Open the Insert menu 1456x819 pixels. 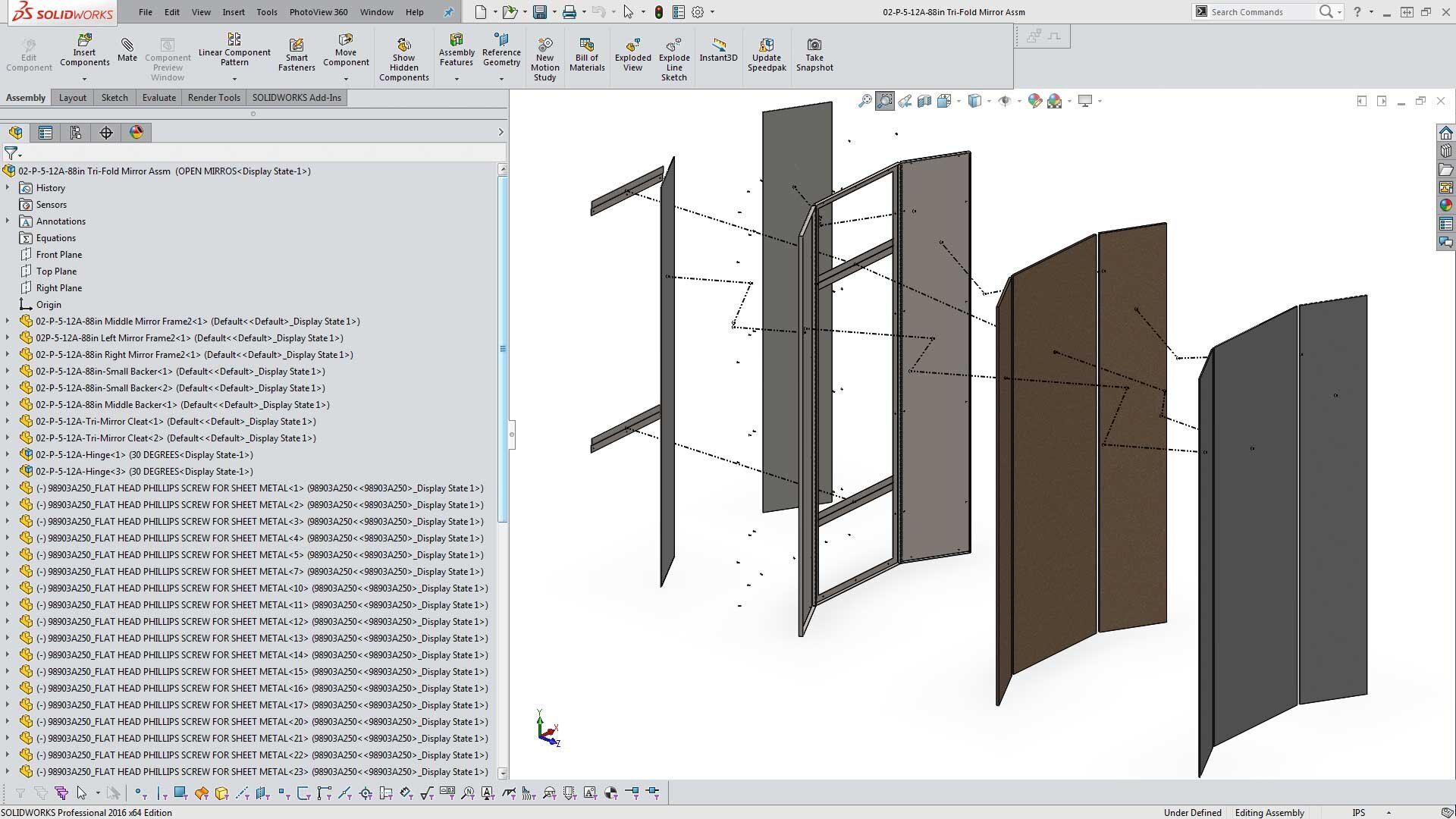coord(234,12)
